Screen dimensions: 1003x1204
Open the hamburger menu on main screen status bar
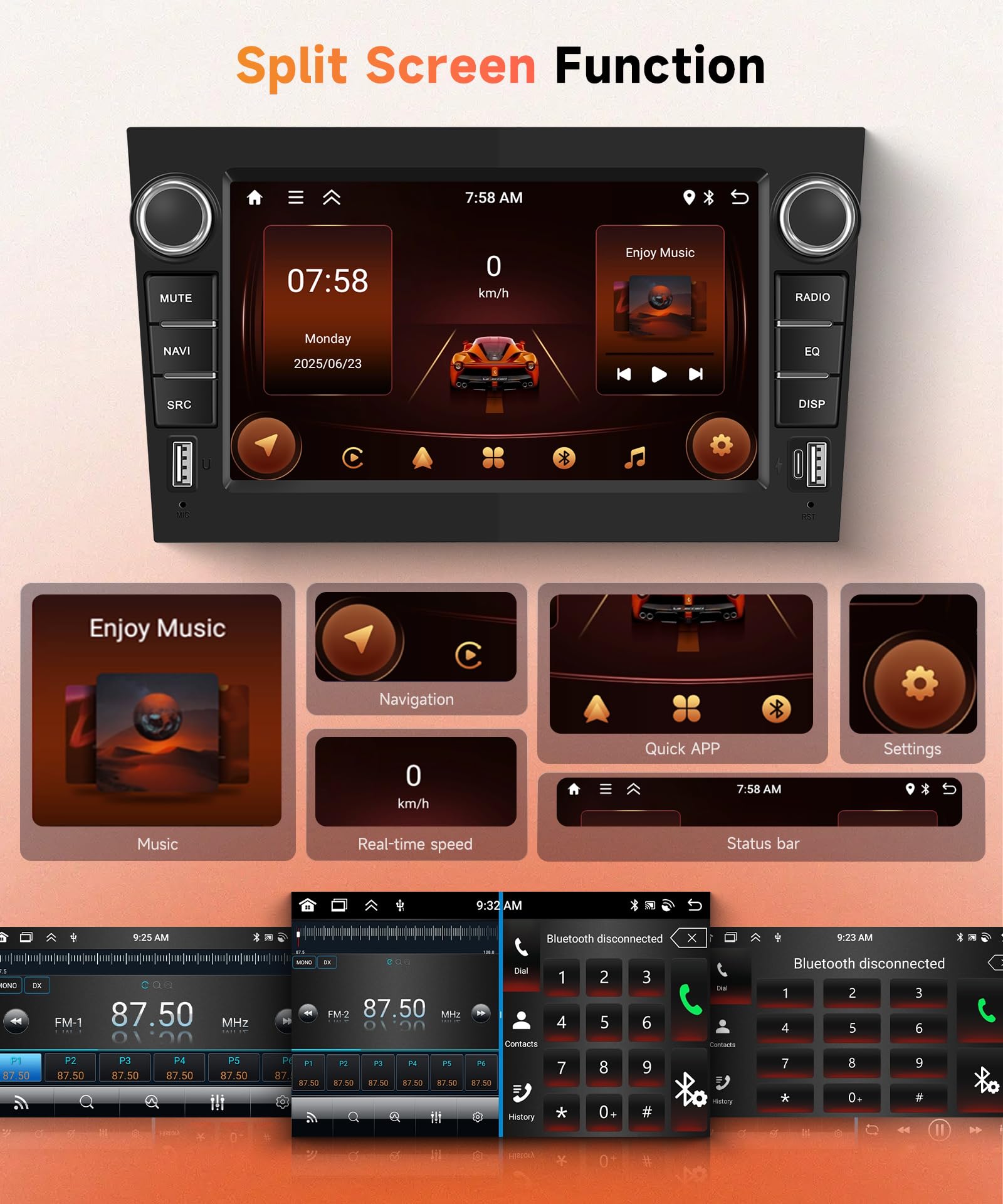tap(296, 198)
